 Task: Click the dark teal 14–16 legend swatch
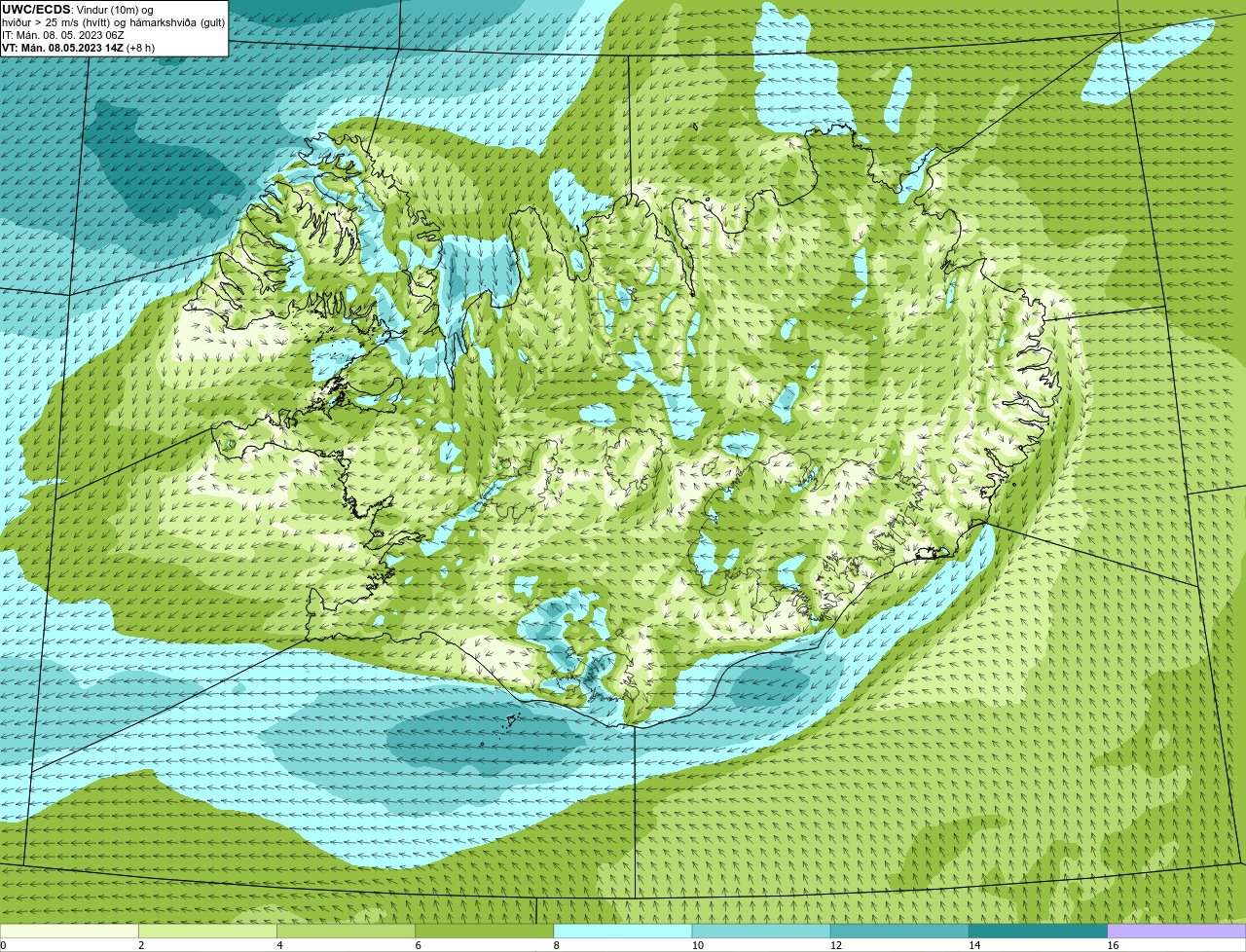click(1038, 932)
